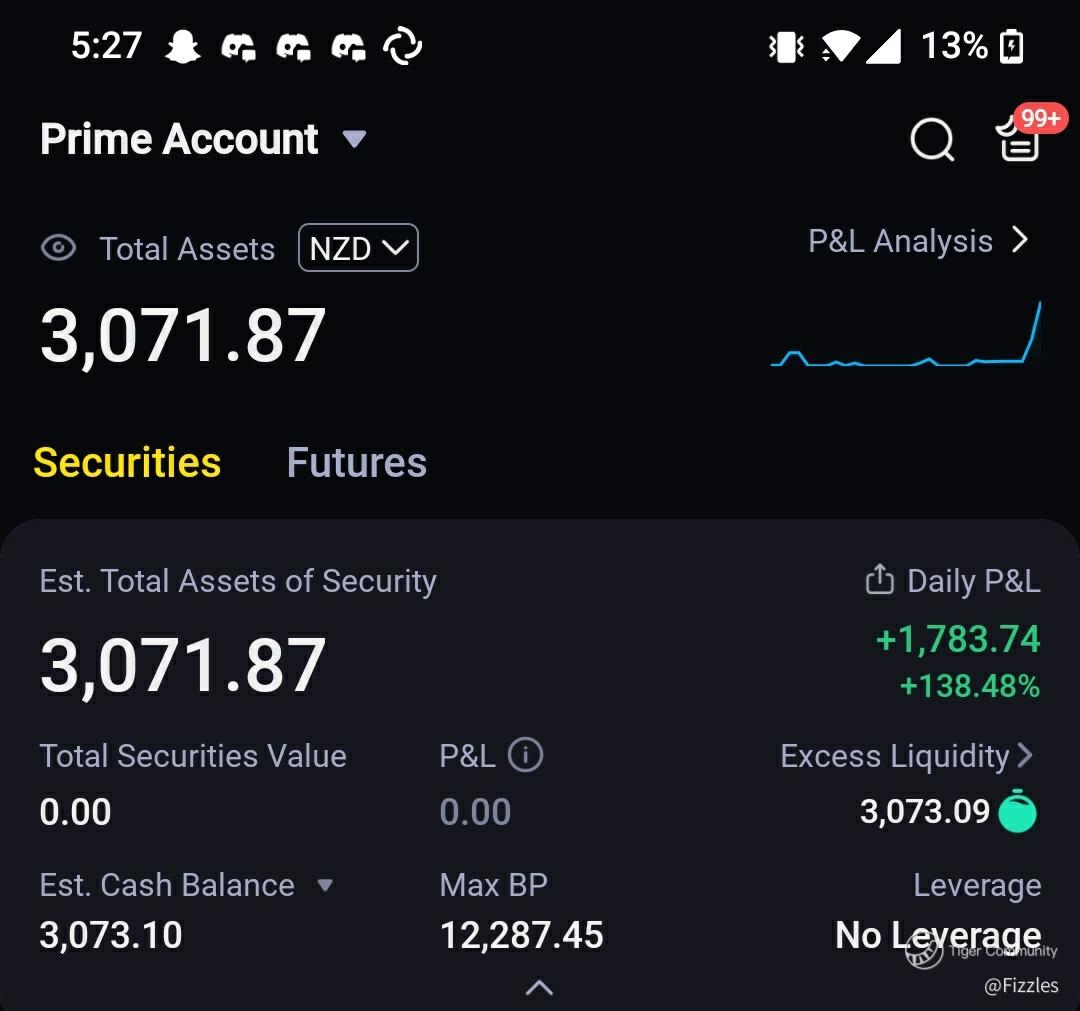Tap the green stopwatch risk indicator
Image resolution: width=1080 pixels, height=1011 pixels.
tap(1018, 811)
